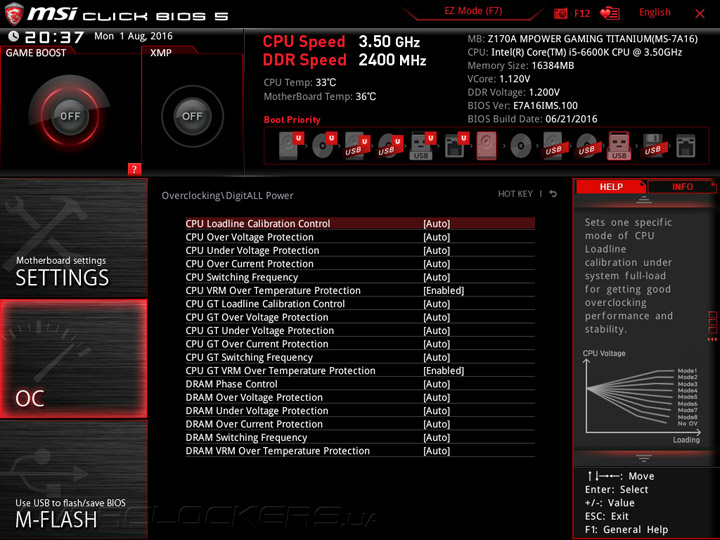This screenshot has width=720, height=540.
Task: Click the Mon 1 Aug, 2016 date
Action: pyautogui.click(x=134, y=36)
